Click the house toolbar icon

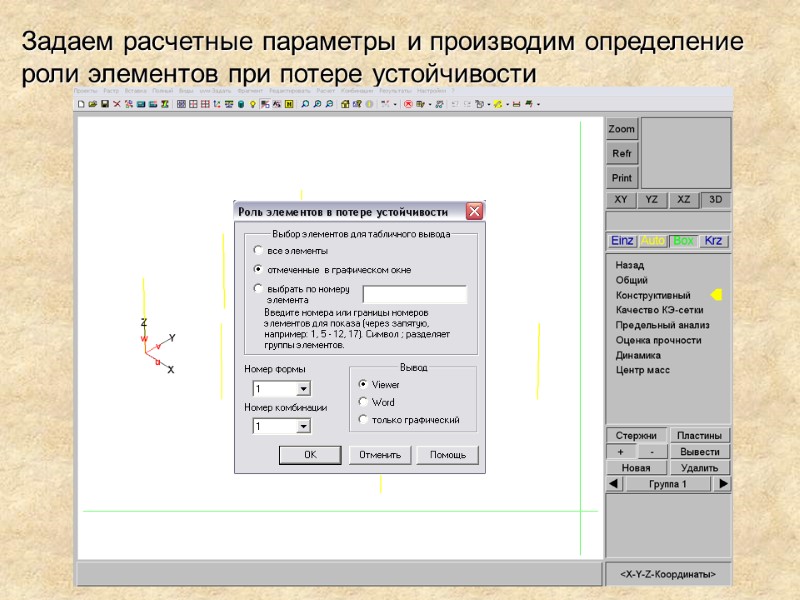(x=345, y=104)
